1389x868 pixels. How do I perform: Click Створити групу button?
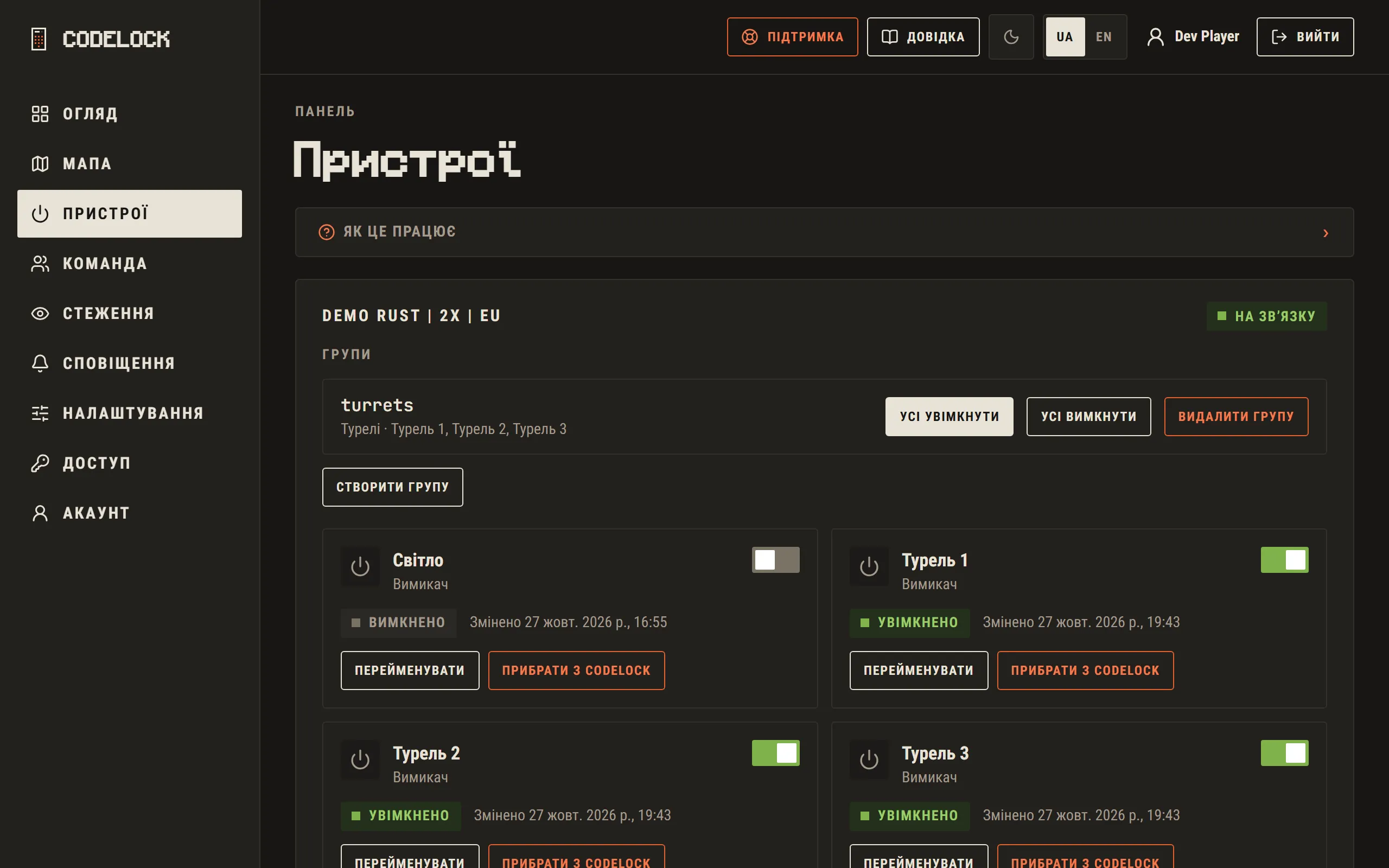click(x=393, y=487)
